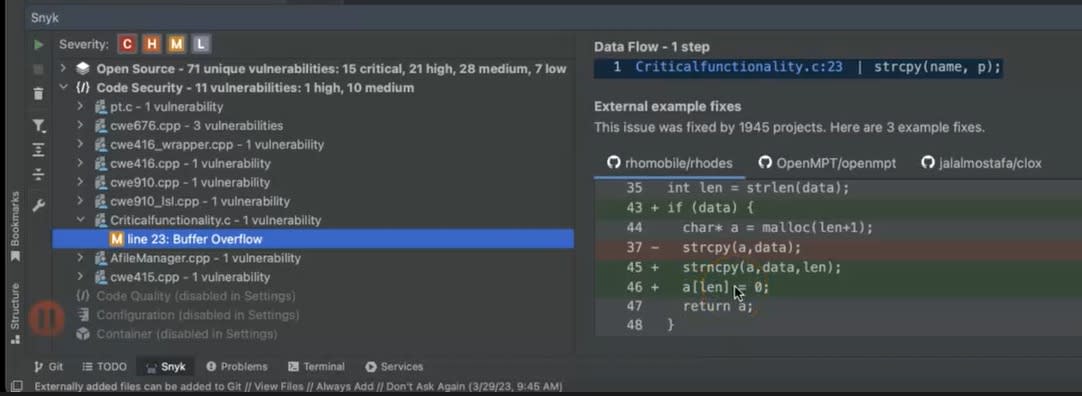
Task: Click the GitHub icon on jalalmostafa/clox tab
Action: 927,164
